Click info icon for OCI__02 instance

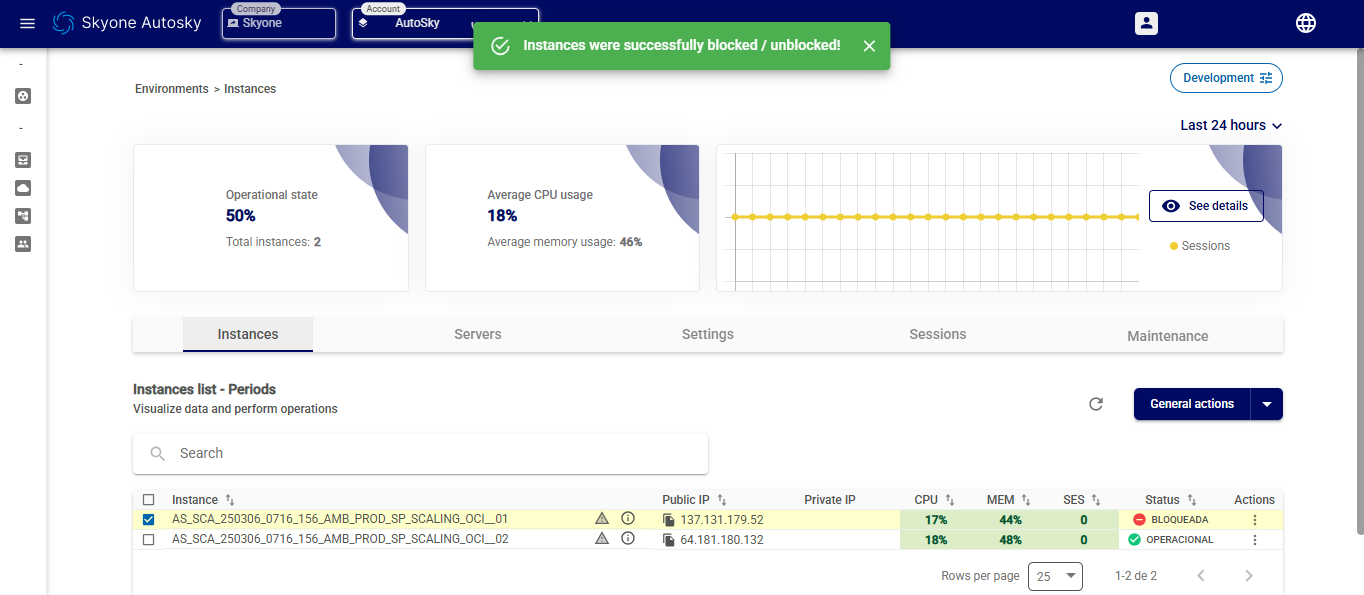click(628, 539)
